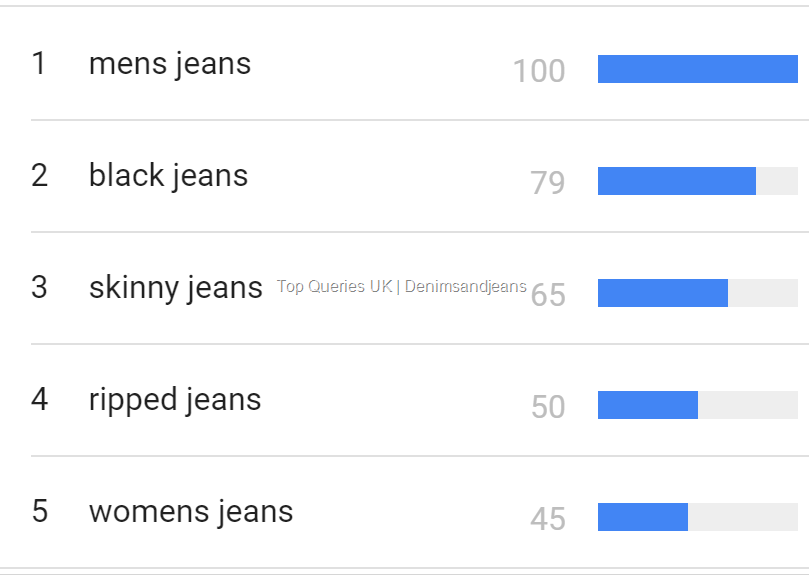Click rank number 4 in the list
Image resolution: width=809 pixels, height=575 pixels.
point(39,401)
